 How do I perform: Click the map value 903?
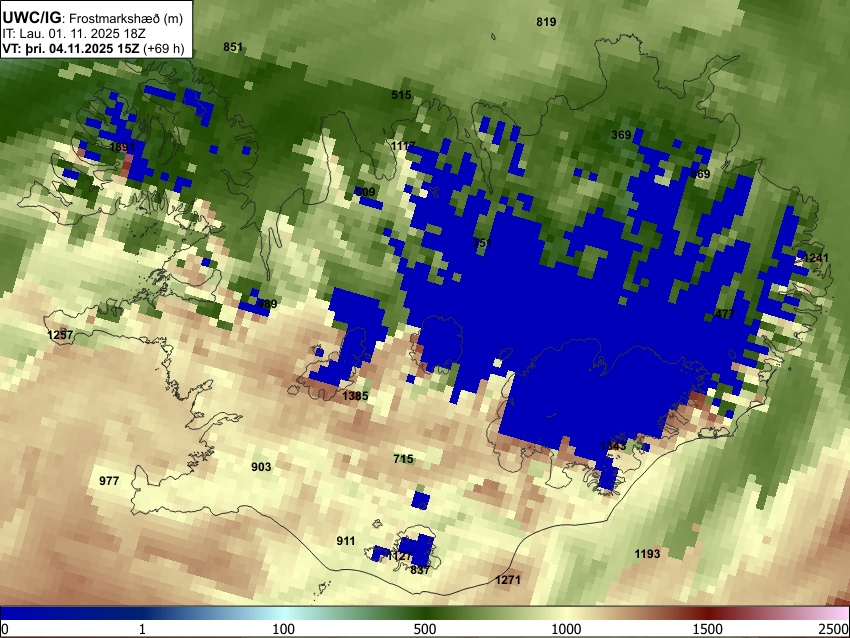pyautogui.click(x=261, y=467)
